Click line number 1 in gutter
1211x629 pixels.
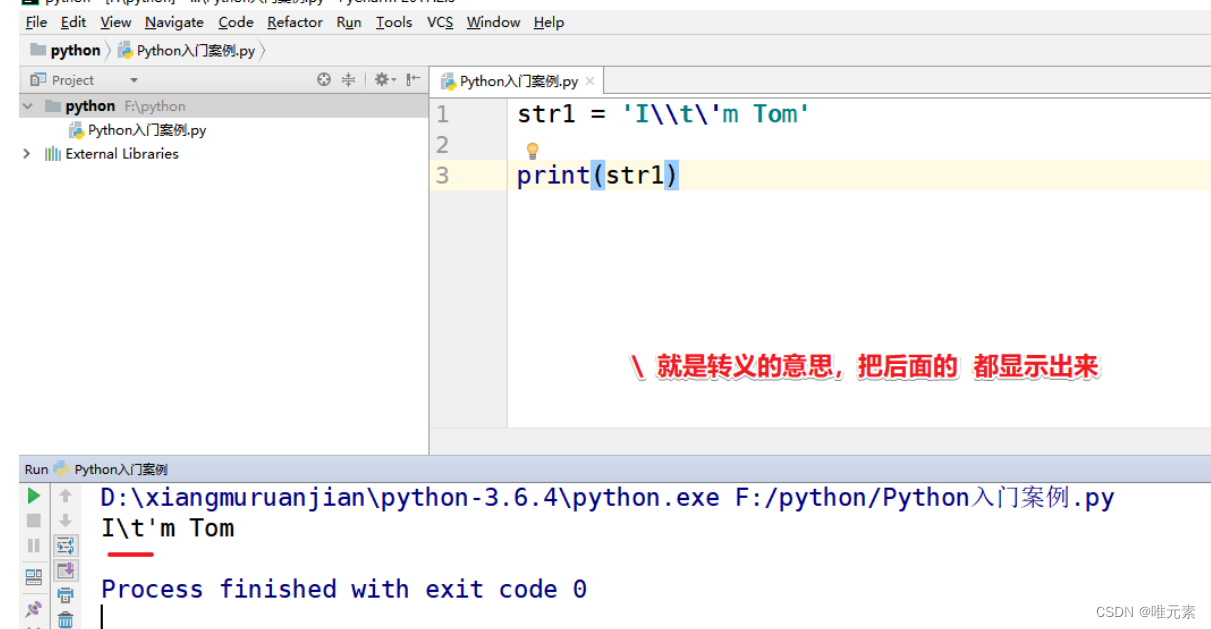[x=442, y=114]
